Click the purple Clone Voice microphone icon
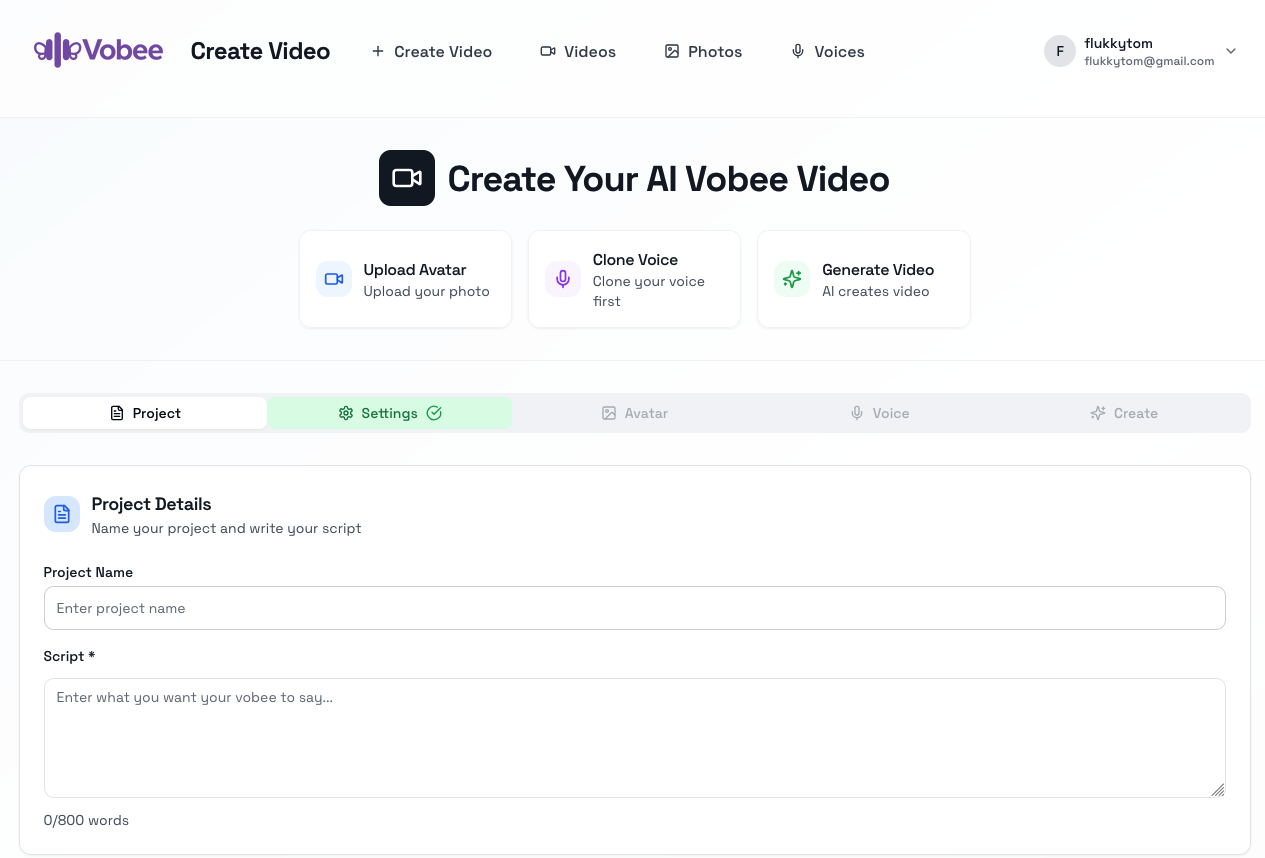 coord(563,279)
